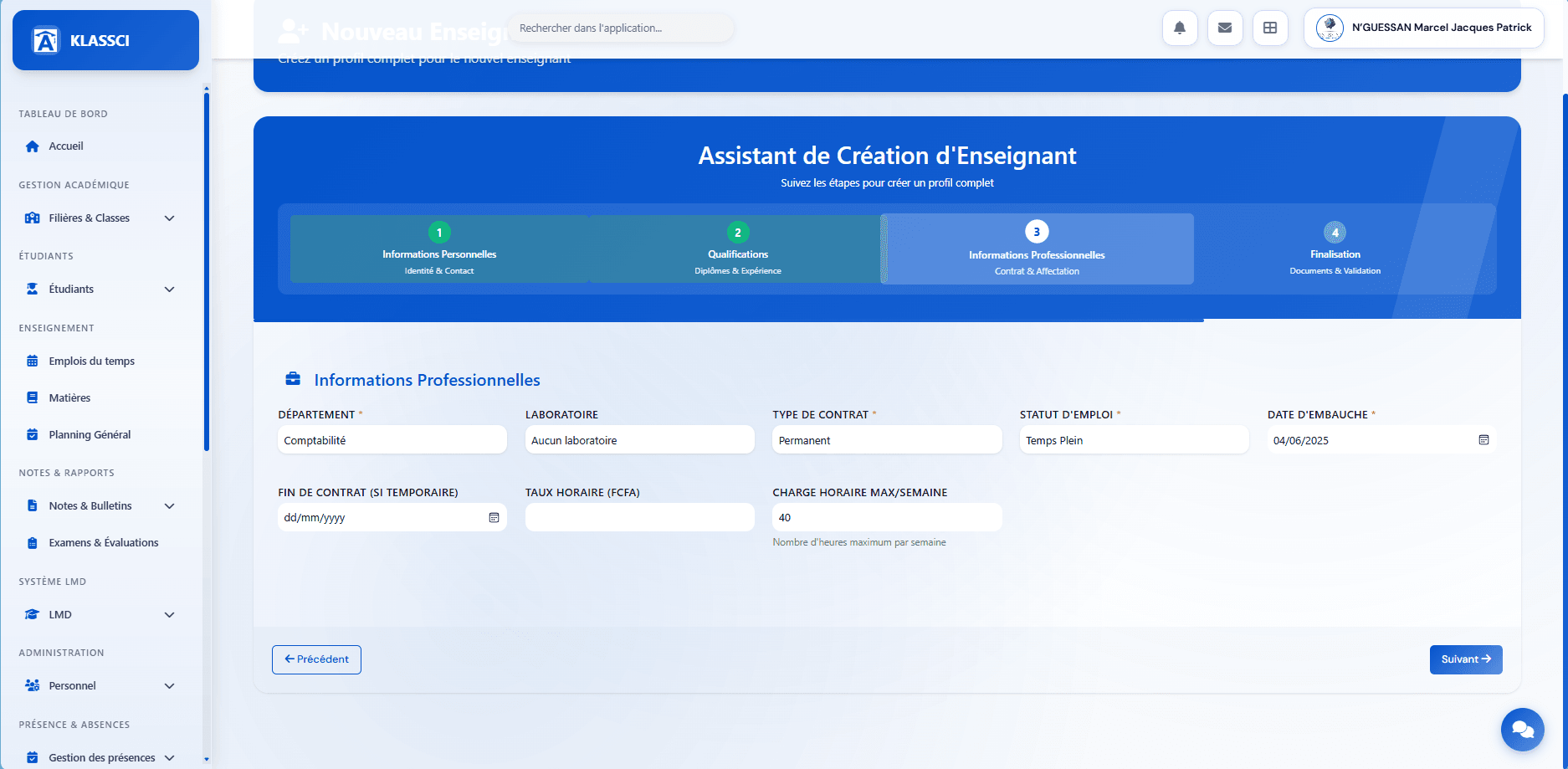Click step 1 green circle
The height and width of the screenshot is (769, 1568).
[439, 233]
